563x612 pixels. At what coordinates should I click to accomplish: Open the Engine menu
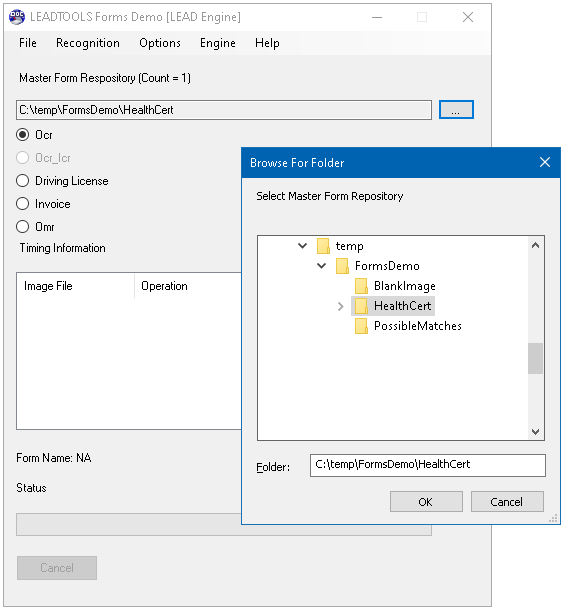pyautogui.click(x=218, y=43)
